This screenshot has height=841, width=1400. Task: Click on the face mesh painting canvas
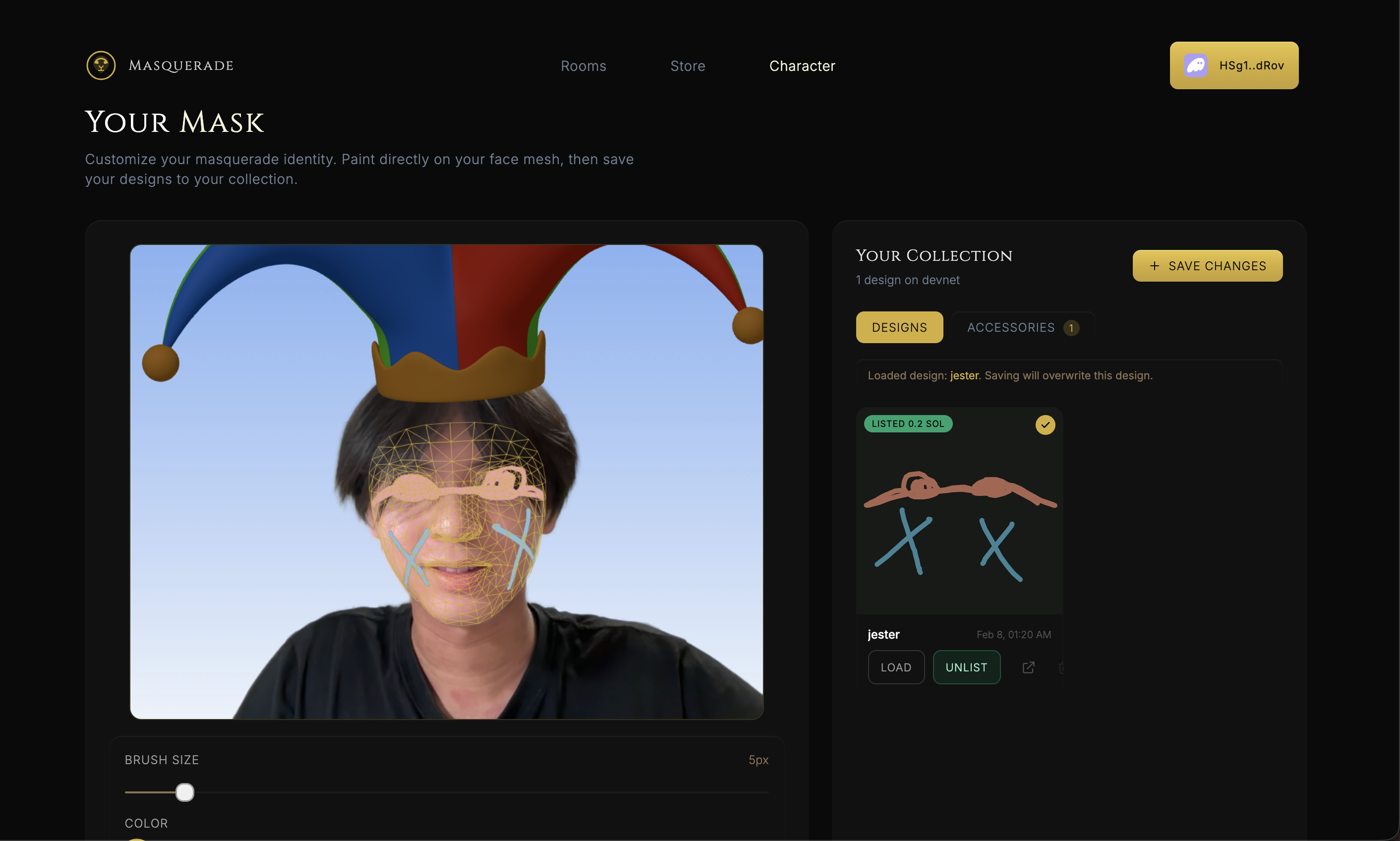coord(457,521)
